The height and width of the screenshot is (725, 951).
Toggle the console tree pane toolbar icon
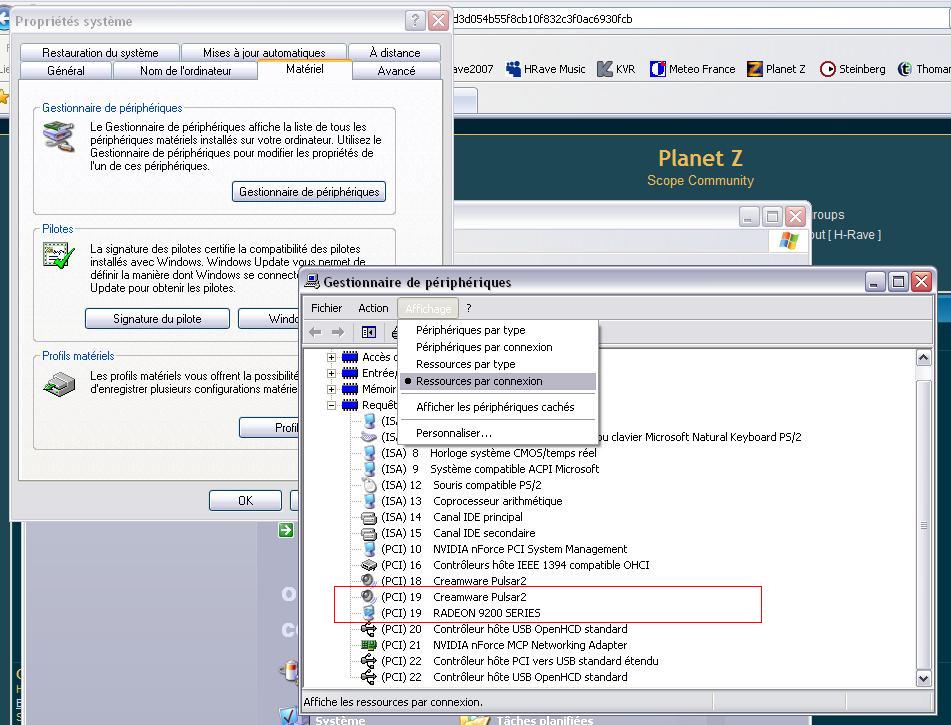coord(368,332)
